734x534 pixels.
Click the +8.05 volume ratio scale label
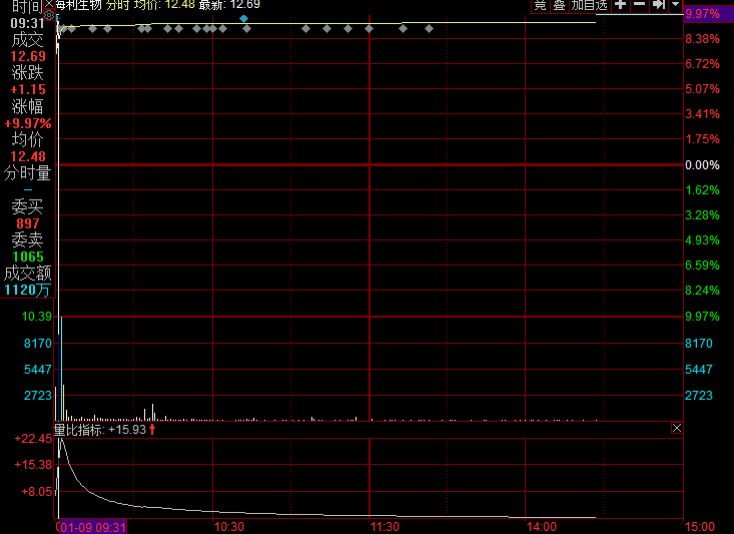point(37,491)
